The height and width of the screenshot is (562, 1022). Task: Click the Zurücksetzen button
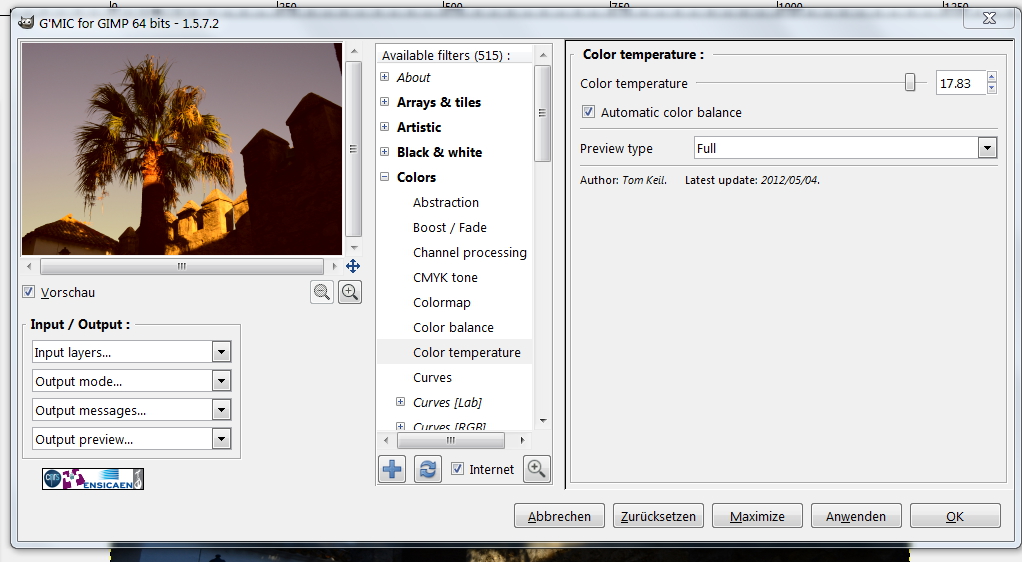pos(658,516)
